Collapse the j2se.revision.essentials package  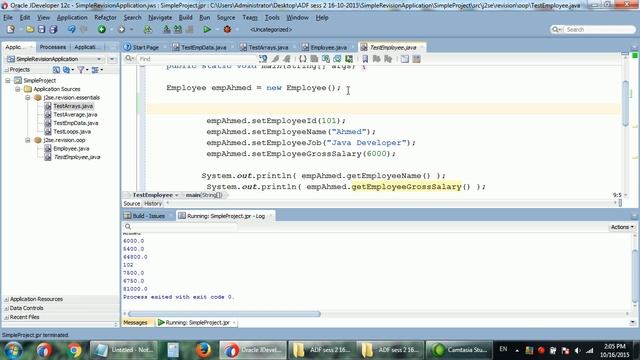pyautogui.click(x=28, y=98)
